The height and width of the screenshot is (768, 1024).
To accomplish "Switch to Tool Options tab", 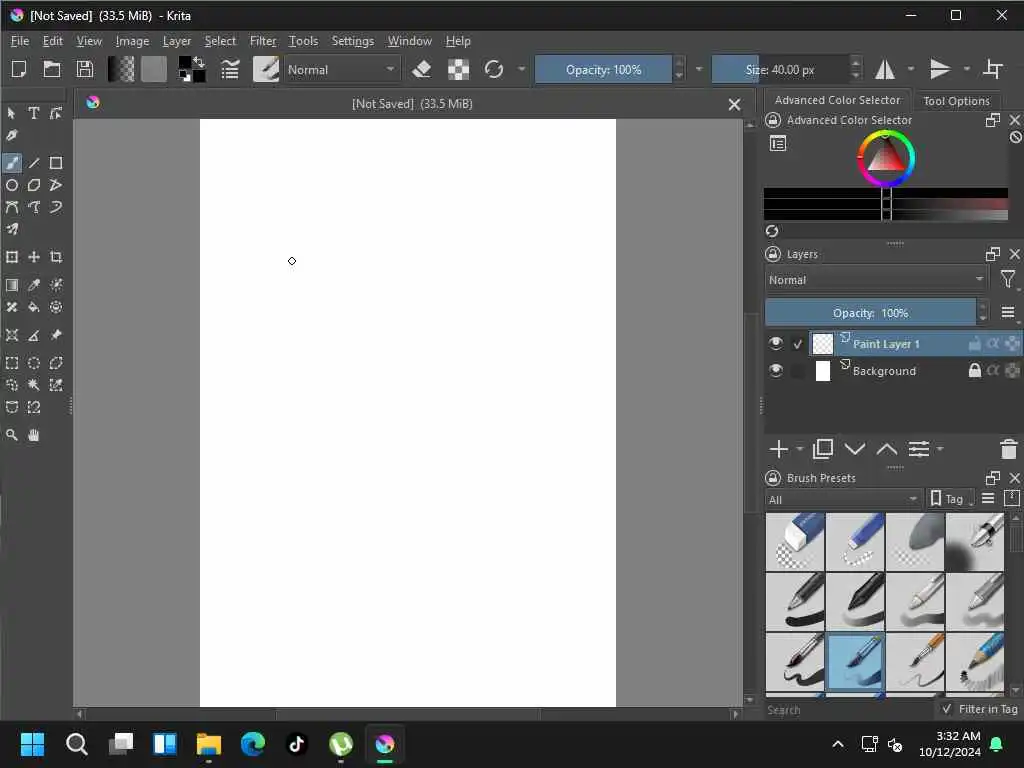I will tap(956, 101).
